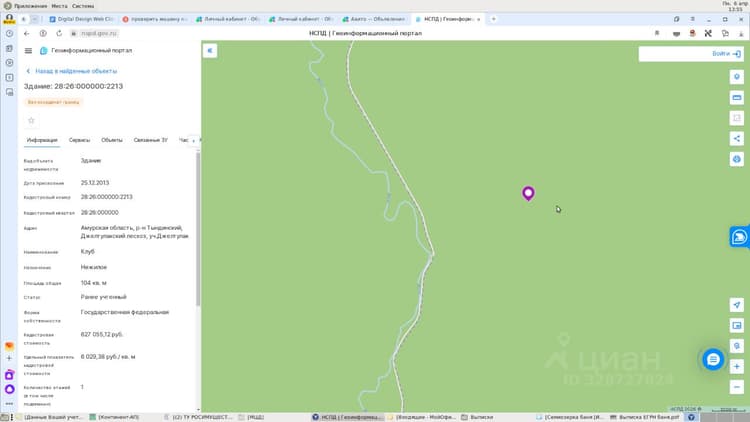This screenshot has height=422, width=750.
Task: Click the share map icon
Action: [x=737, y=139]
